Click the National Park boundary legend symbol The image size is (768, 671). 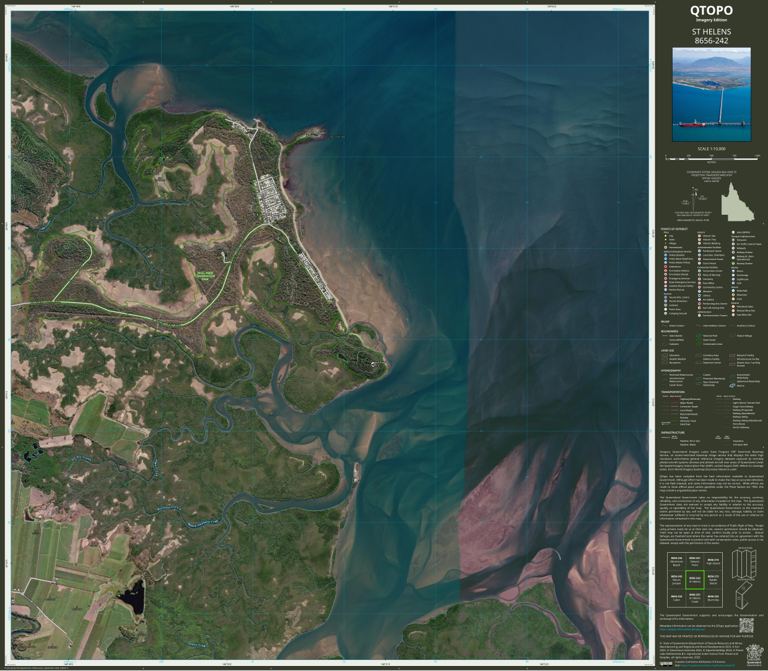coord(699,336)
